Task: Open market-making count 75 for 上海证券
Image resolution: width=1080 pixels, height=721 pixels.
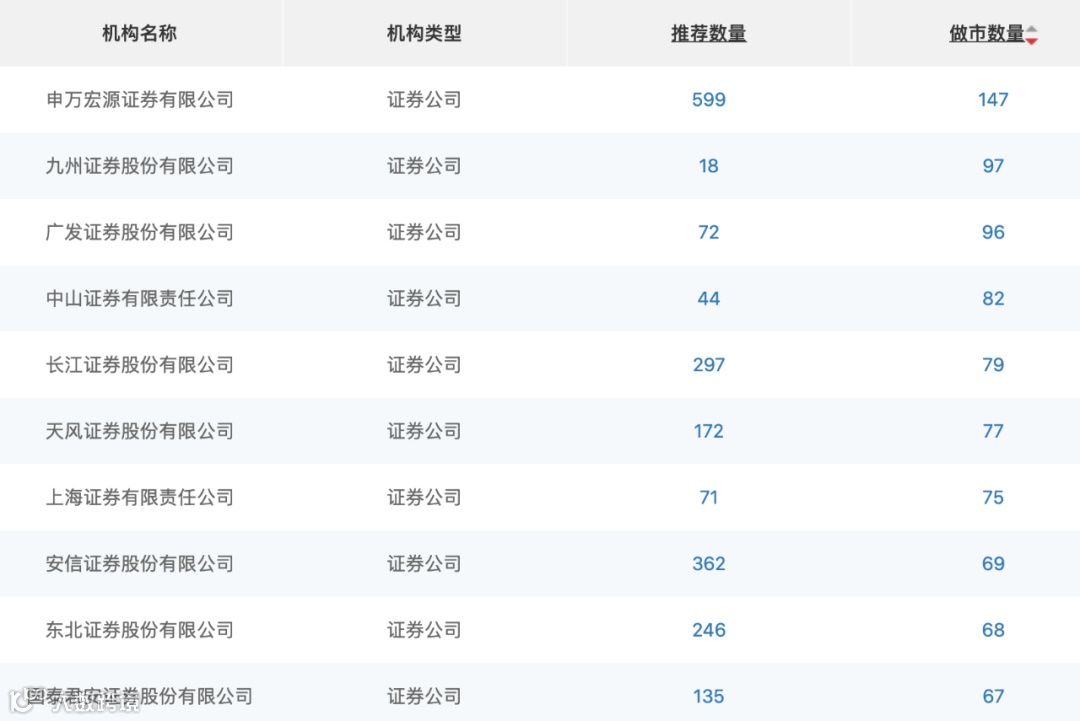Action: (993, 497)
